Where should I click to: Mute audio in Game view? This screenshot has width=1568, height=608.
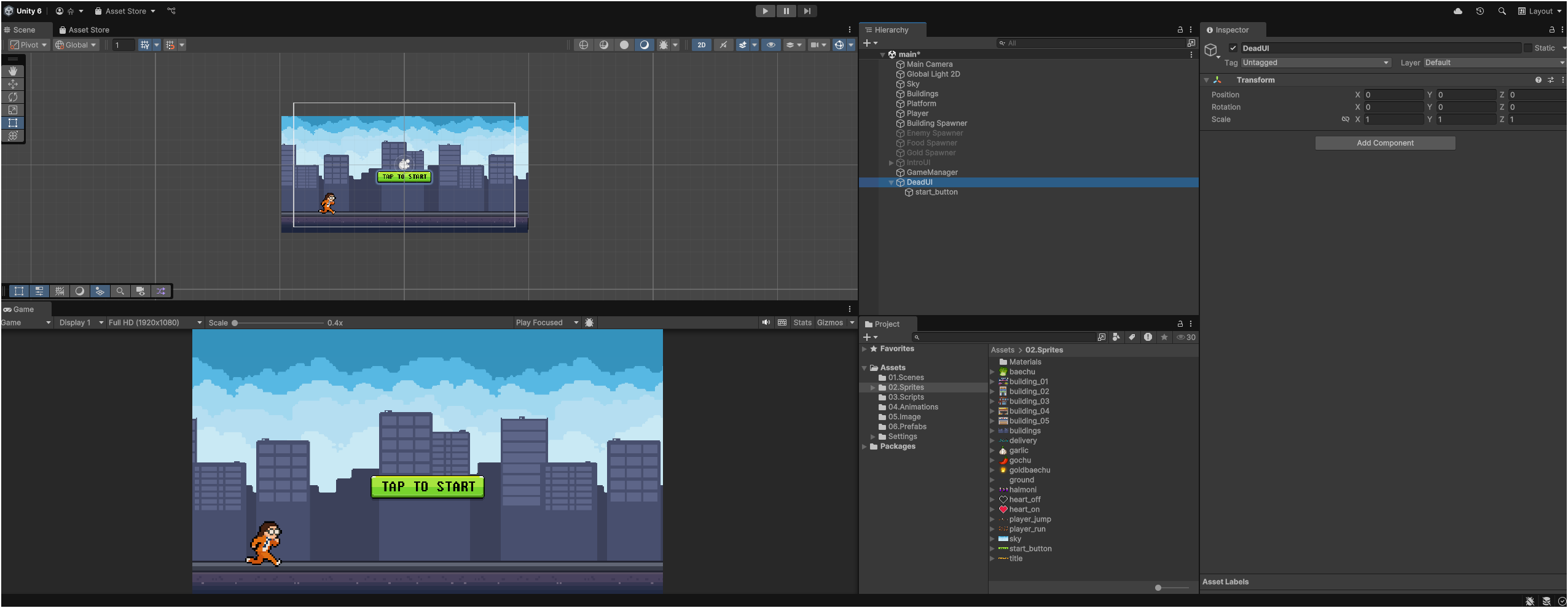(x=766, y=322)
